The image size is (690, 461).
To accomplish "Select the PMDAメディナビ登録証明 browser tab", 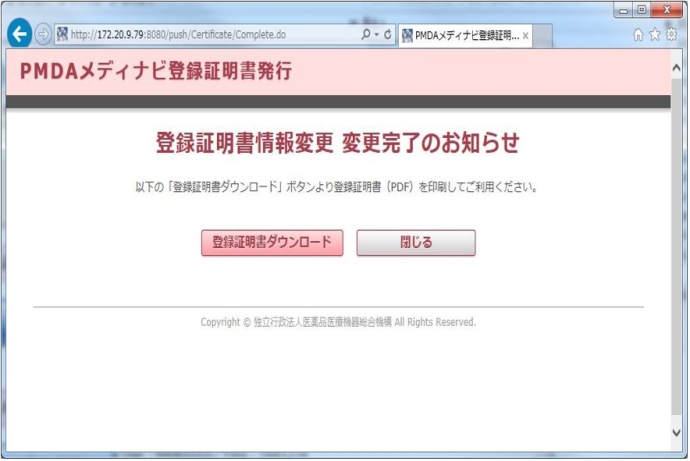I will click(465, 36).
